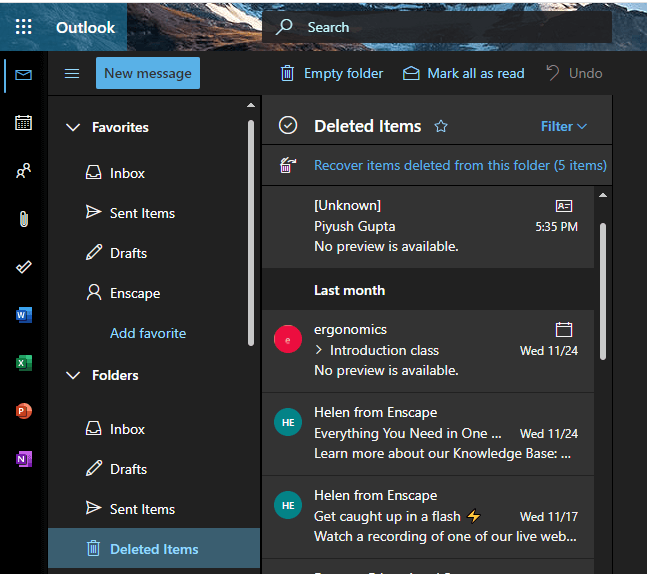The image size is (647, 574).
Task: Open the Mail module icon
Action: point(24,75)
